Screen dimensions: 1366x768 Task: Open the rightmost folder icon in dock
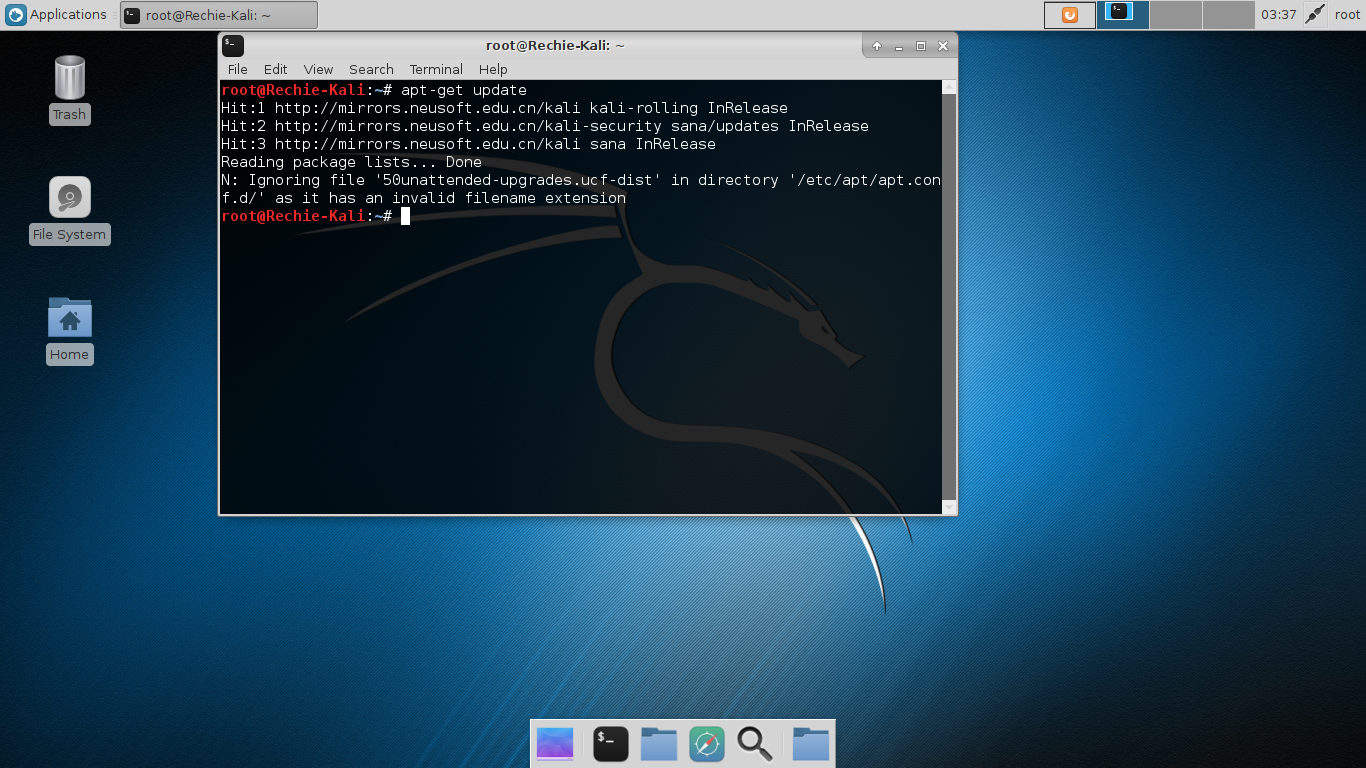(811, 744)
